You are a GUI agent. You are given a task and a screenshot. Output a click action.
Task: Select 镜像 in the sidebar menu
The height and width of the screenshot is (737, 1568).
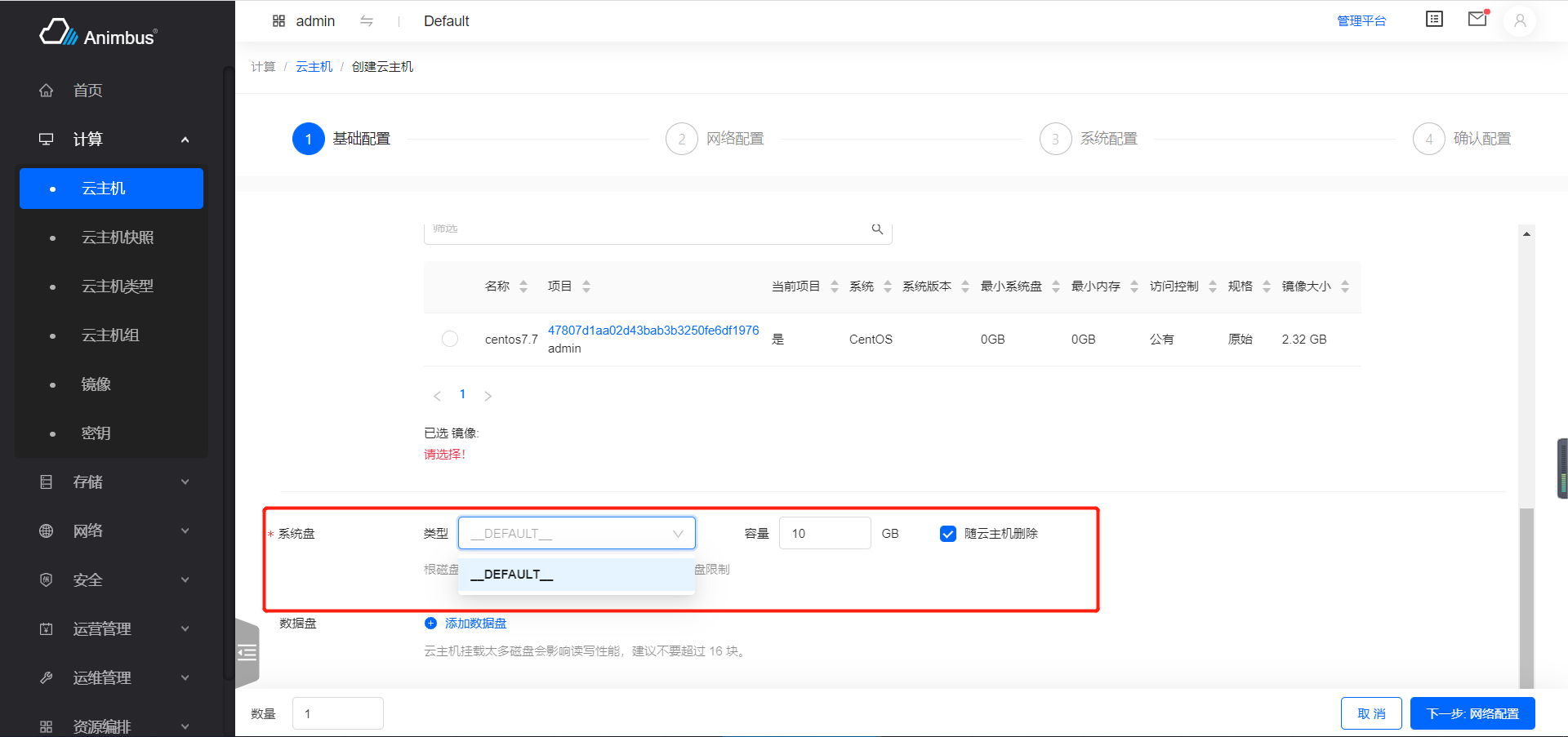pyautogui.click(x=96, y=384)
